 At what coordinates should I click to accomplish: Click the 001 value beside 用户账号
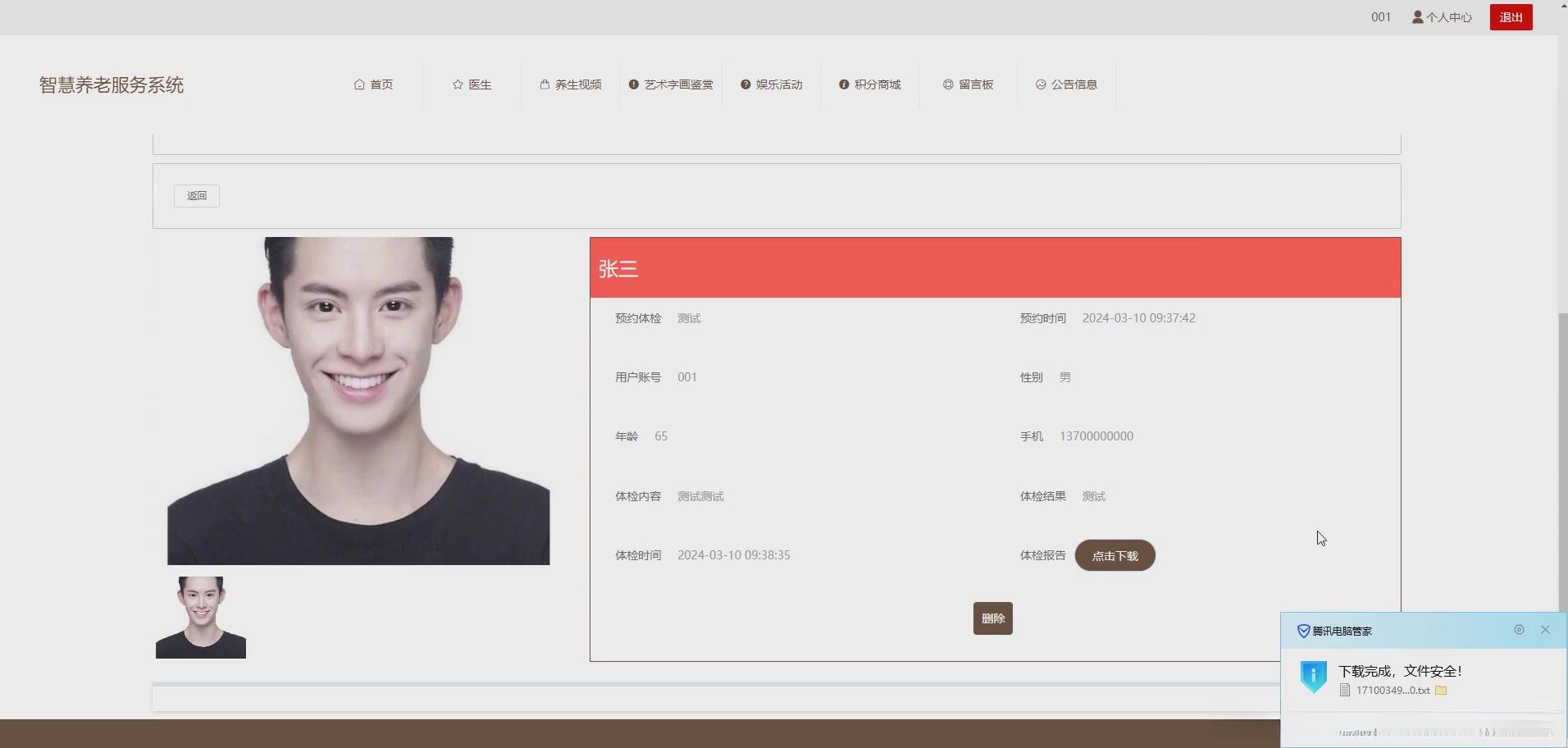point(687,377)
